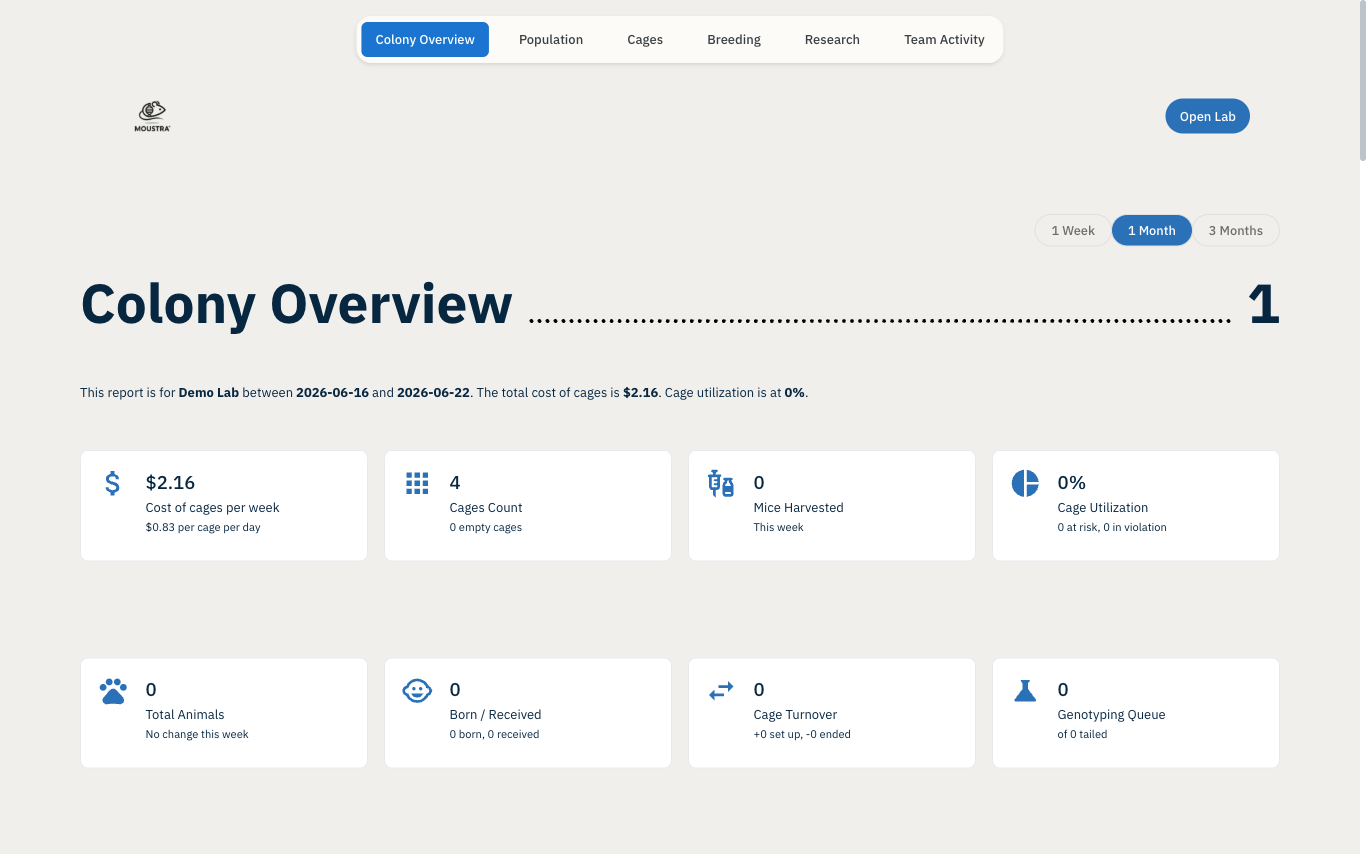Click the arrows icon for Cage Turnover

click(721, 691)
